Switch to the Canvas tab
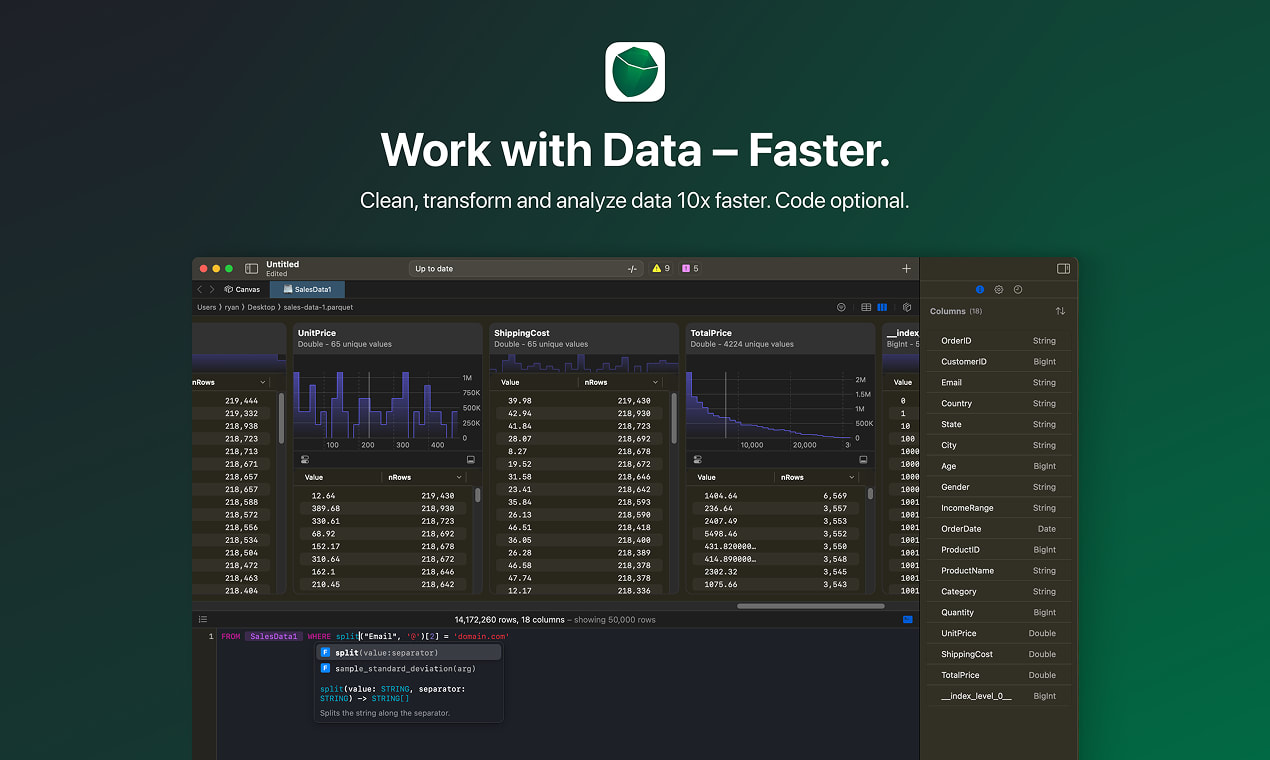 (243, 289)
